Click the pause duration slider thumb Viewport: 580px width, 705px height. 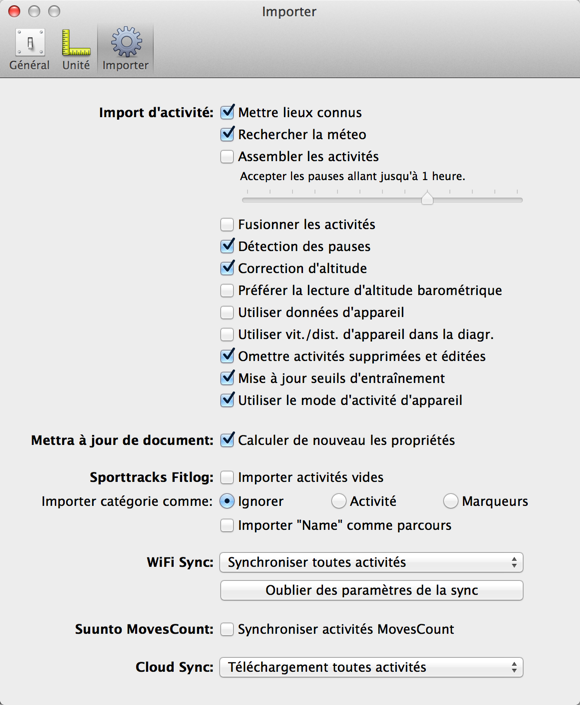click(427, 198)
